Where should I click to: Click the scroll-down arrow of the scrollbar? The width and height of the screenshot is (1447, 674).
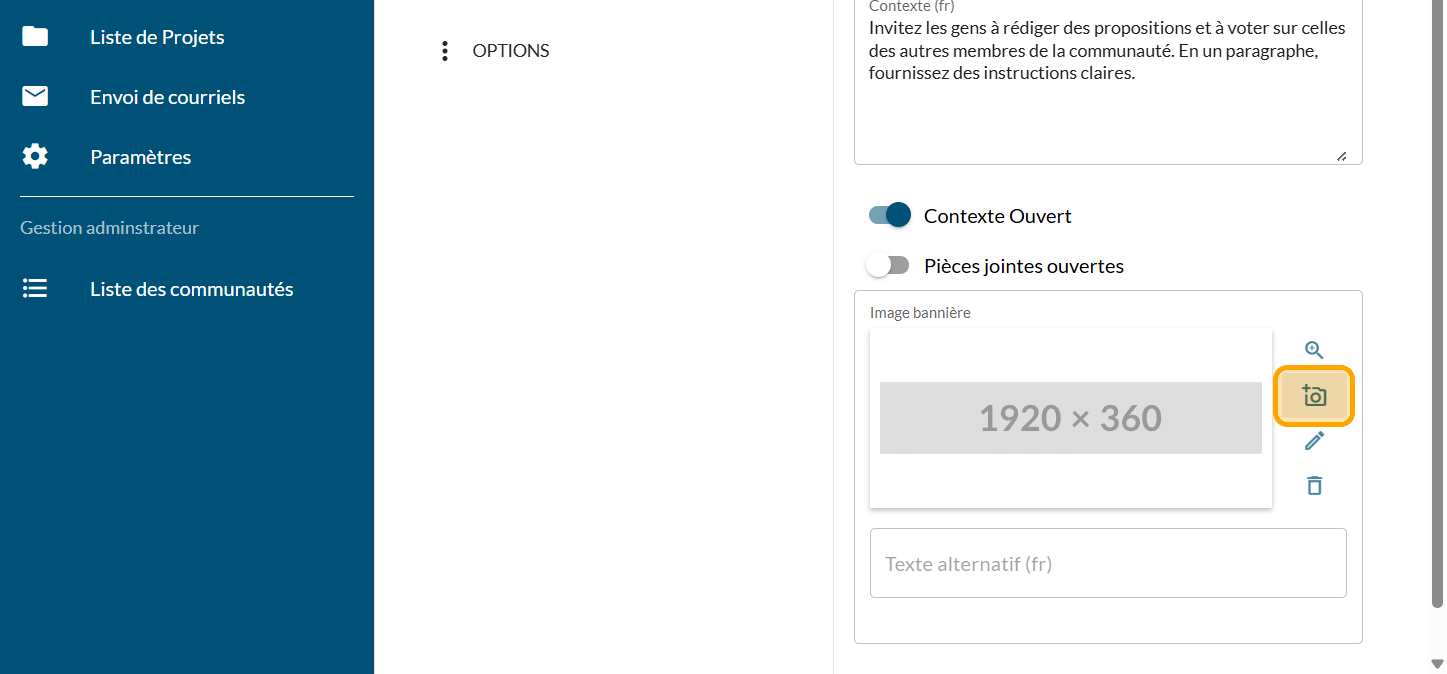[x=1437, y=664]
